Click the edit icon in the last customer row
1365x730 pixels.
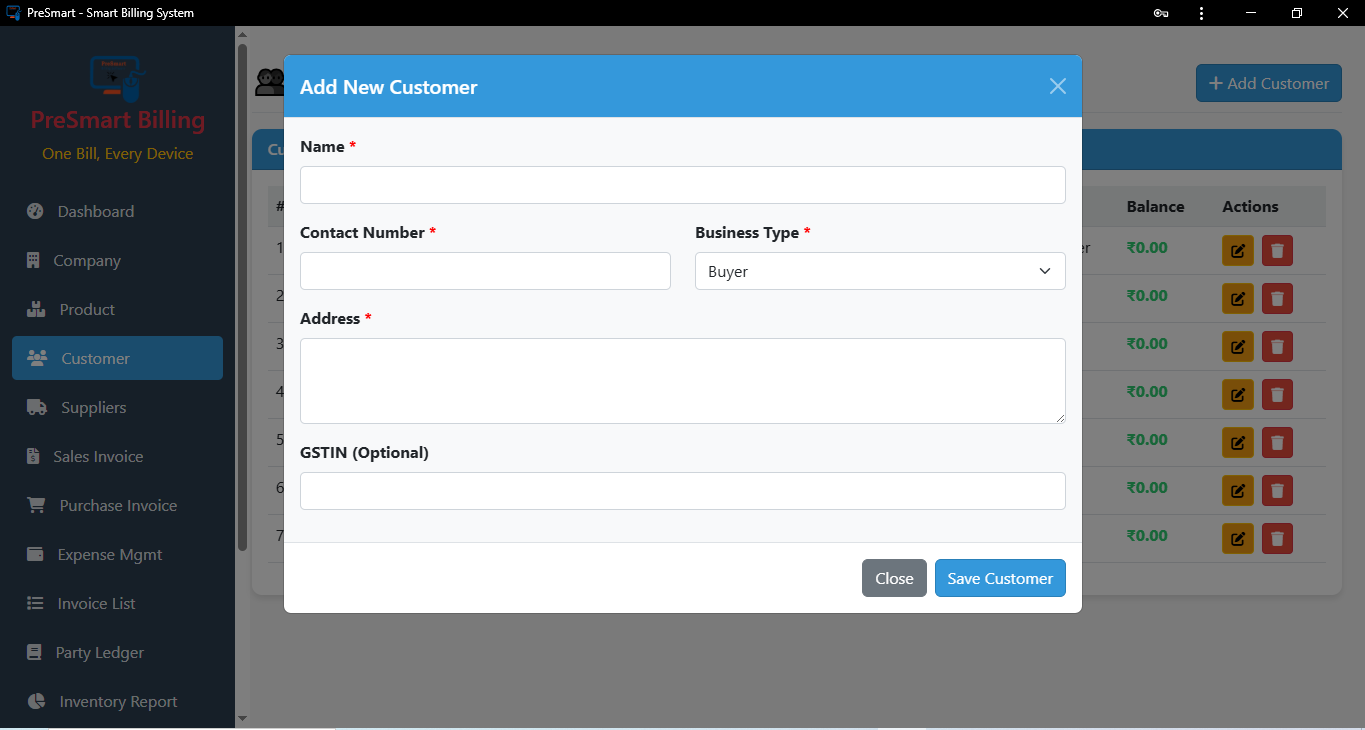[x=1237, y=538]
